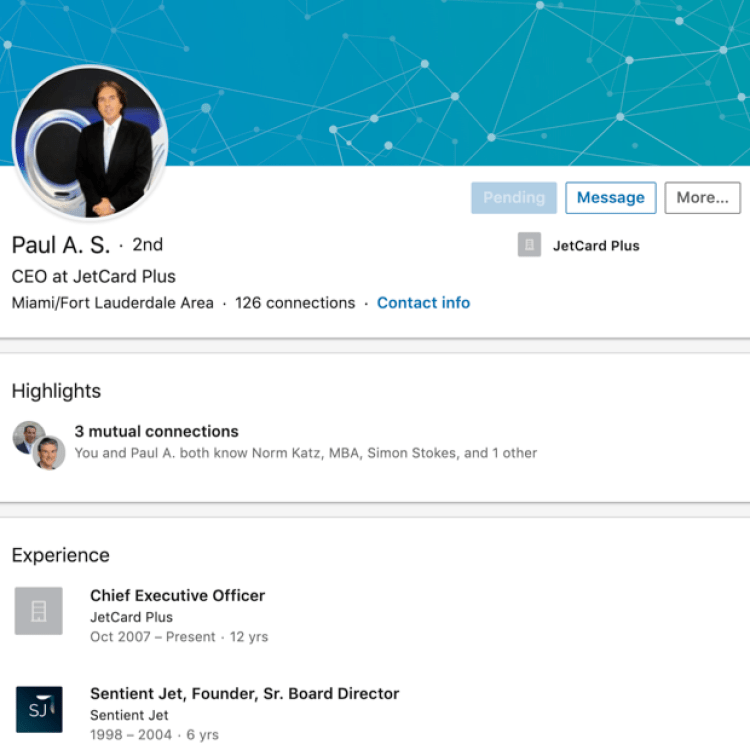Expand the More... options menu
This screenshot has width=750, height=756.
(x=702, y=198)
